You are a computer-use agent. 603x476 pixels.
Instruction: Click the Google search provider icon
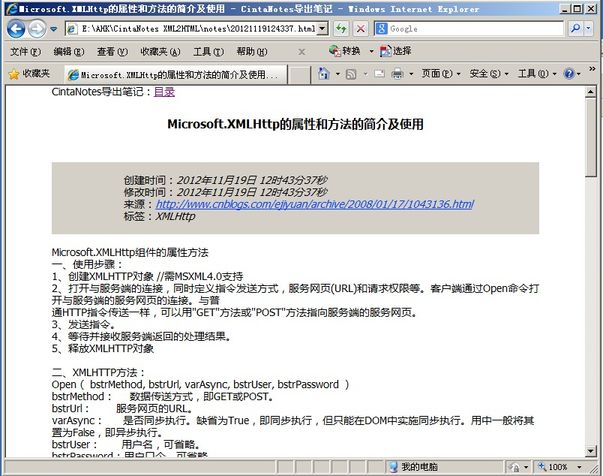click(x=381, y=29)
